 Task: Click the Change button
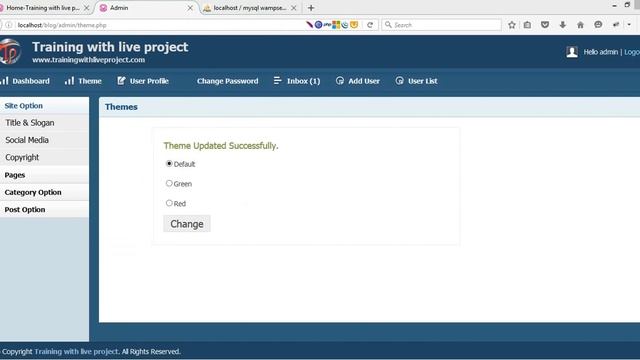pos(187,224)
